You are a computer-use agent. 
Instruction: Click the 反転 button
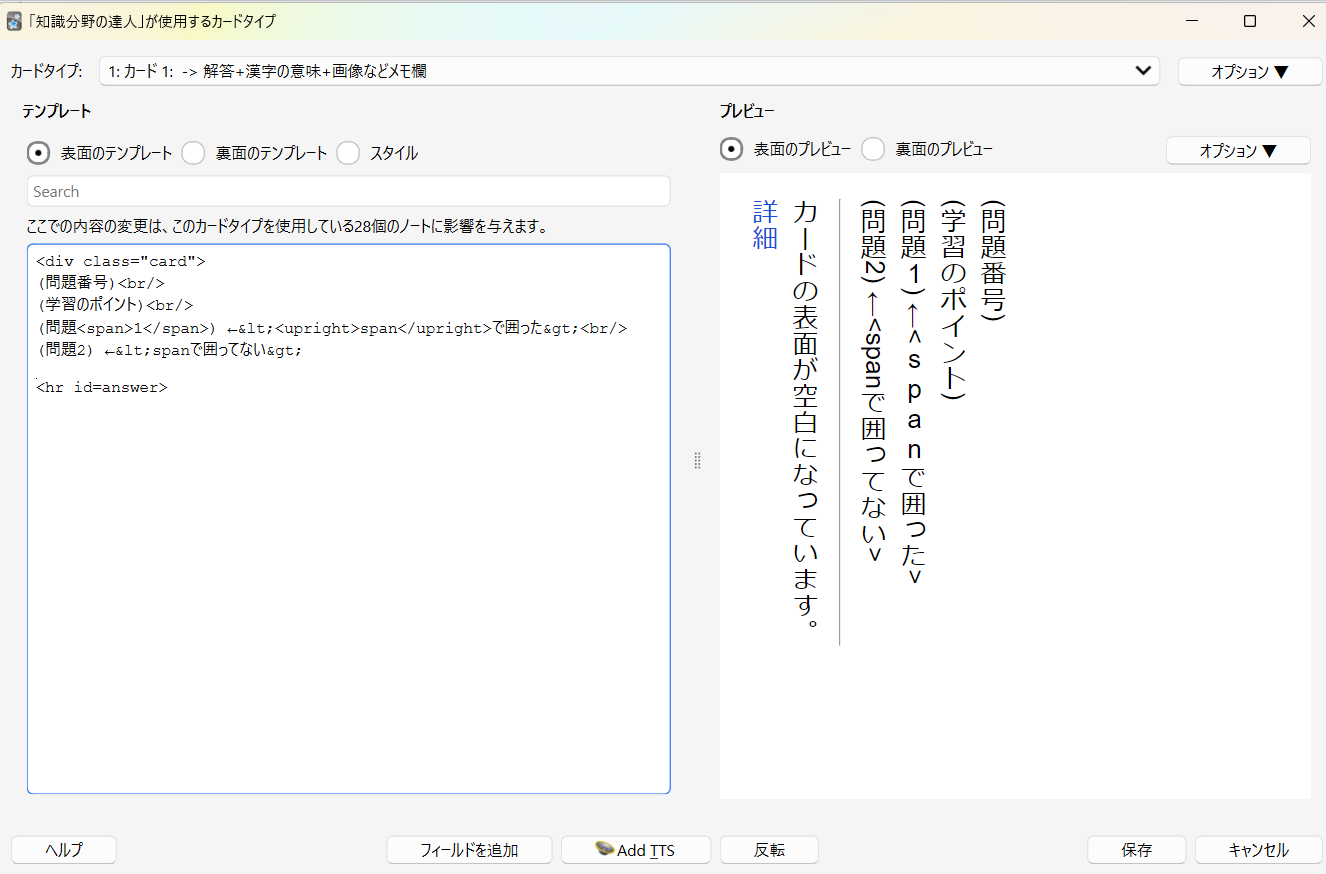[769, 850]
